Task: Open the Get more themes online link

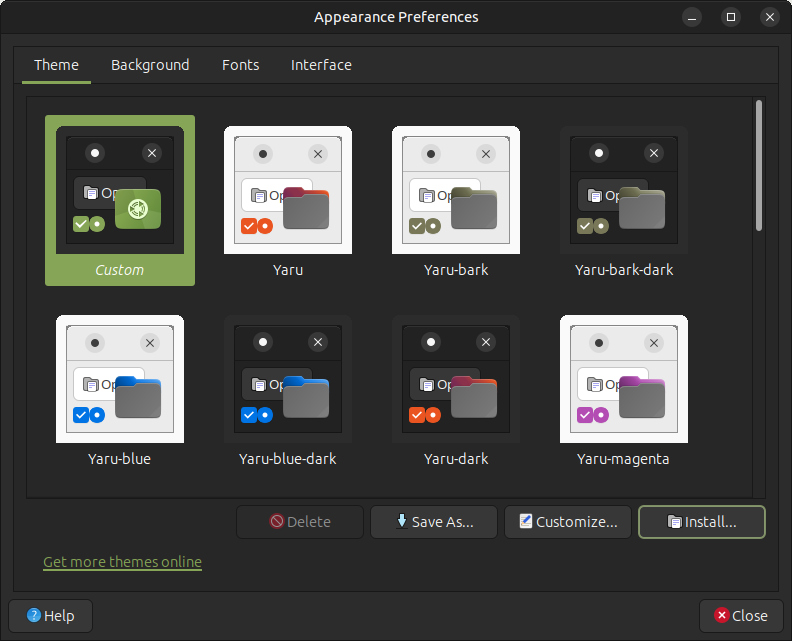Action: [x=122, y=562]
